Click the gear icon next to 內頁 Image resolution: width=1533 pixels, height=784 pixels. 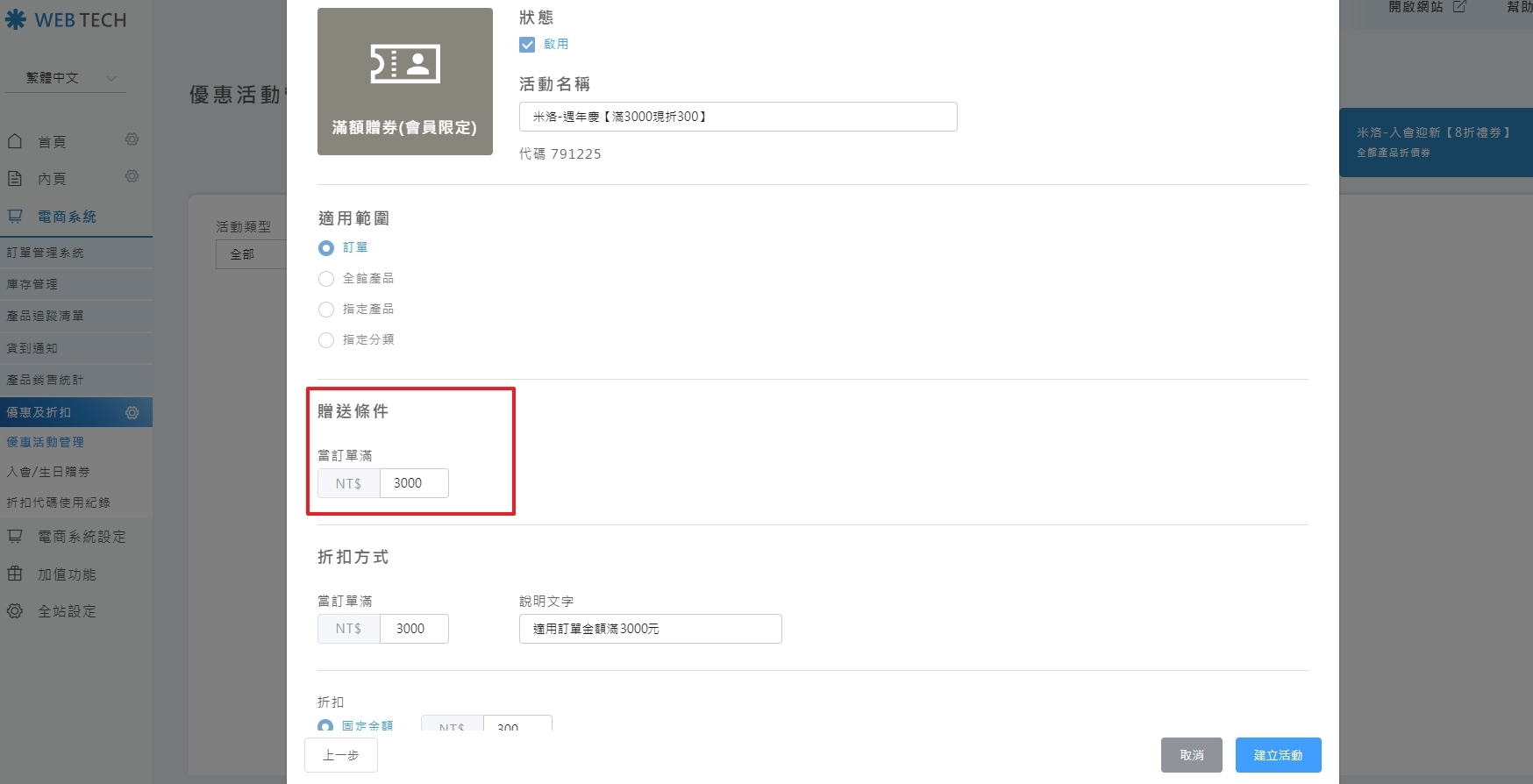[132, 176]
